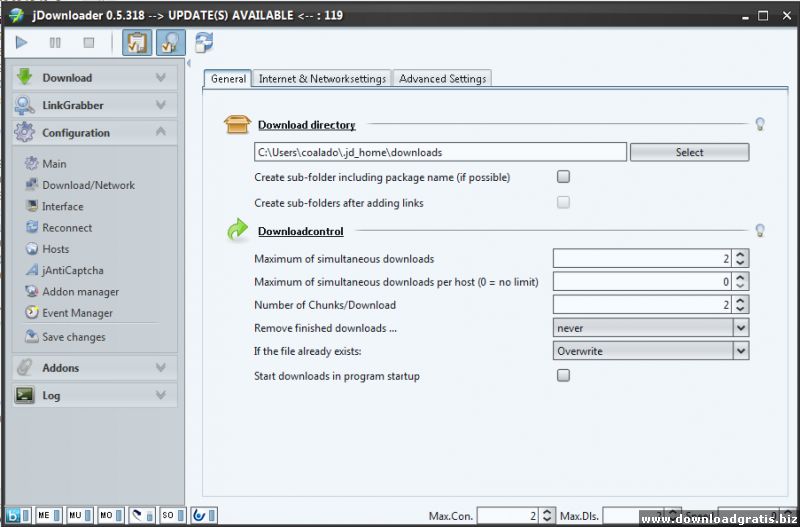Click the Log terminal icon
This screenshot has width=800, height=527.
point(24,395)
